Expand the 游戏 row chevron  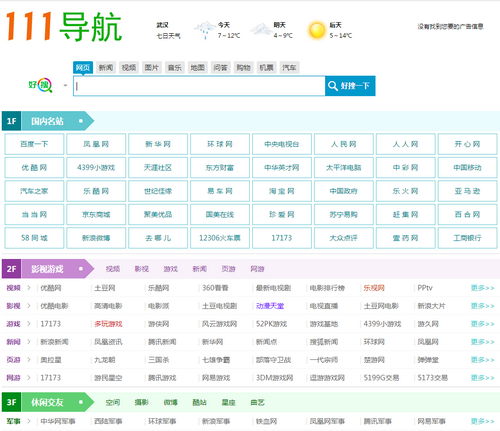pos(29,324)
